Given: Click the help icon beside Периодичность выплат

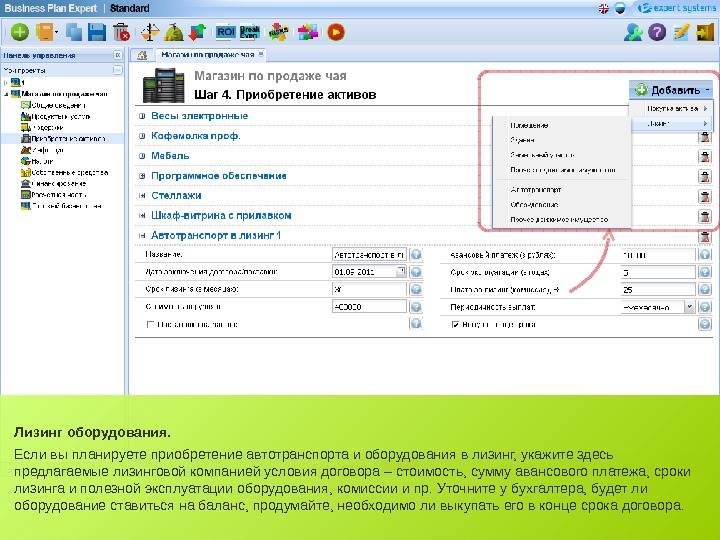Looking at the screenshot, I should [x=704, y=307].
